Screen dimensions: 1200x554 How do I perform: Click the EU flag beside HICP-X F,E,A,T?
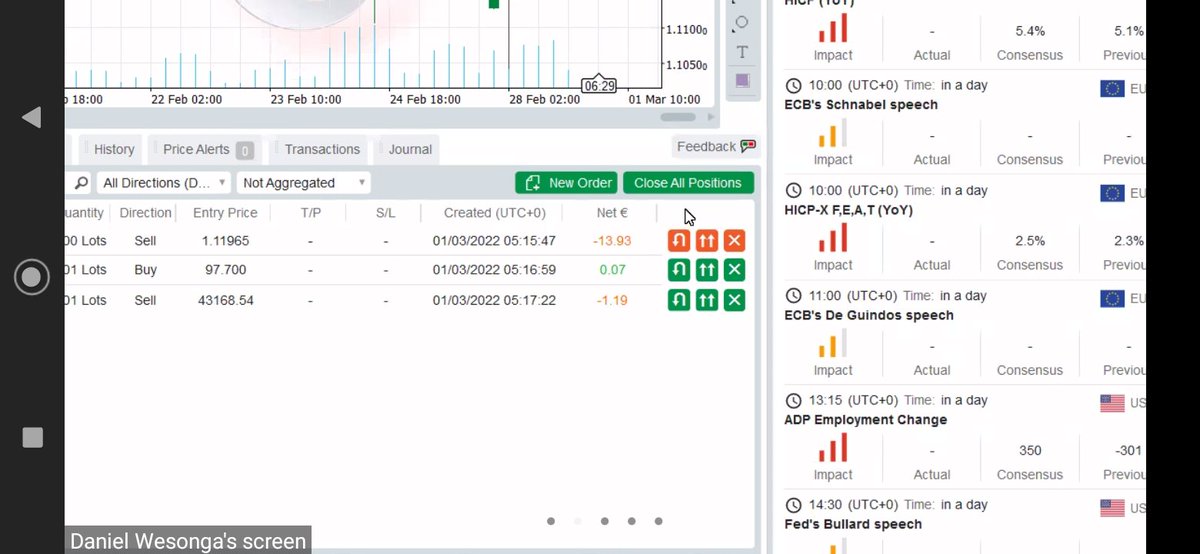click(1112, 193)
